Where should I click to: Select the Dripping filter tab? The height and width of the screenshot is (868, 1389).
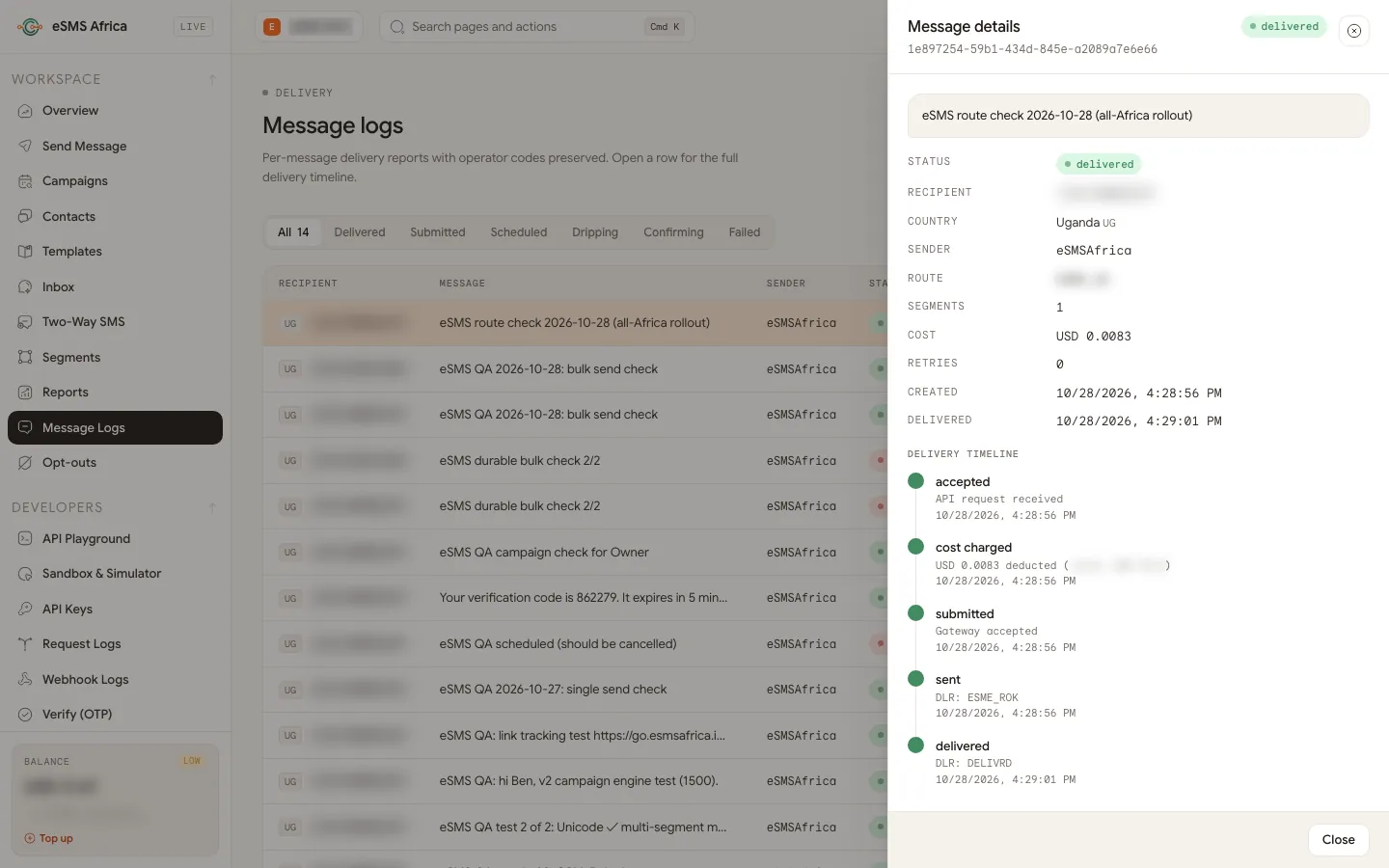click(595, 232)
